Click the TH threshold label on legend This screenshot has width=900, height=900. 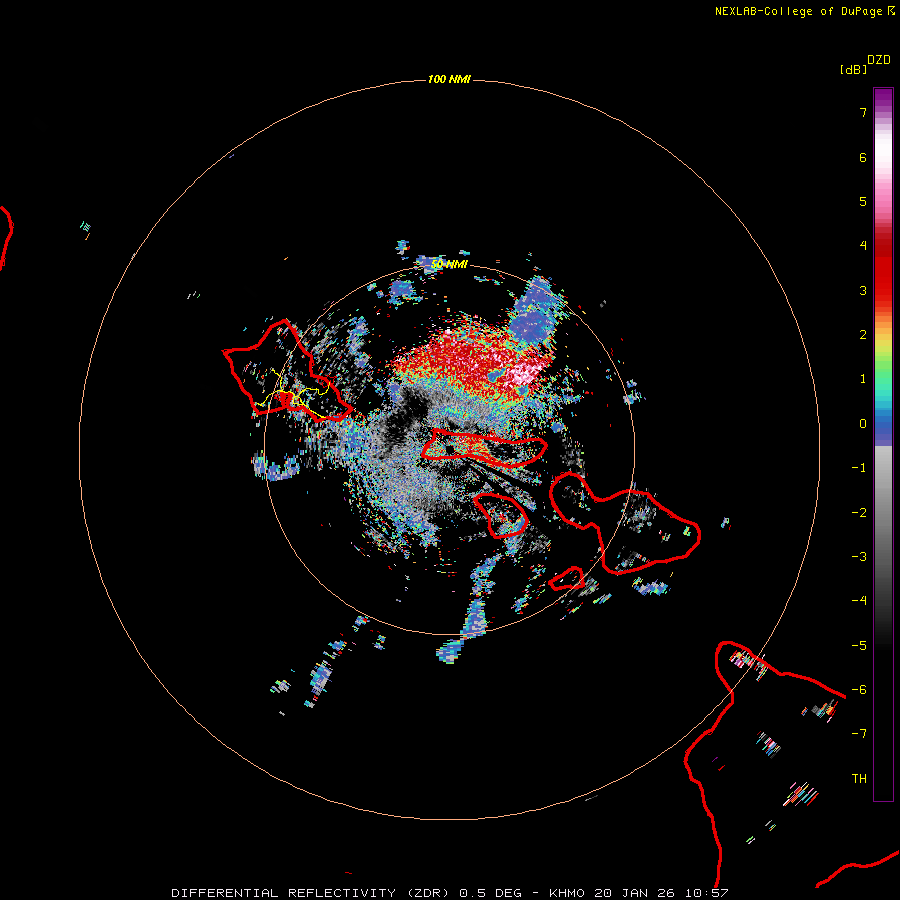pos(859,779)
